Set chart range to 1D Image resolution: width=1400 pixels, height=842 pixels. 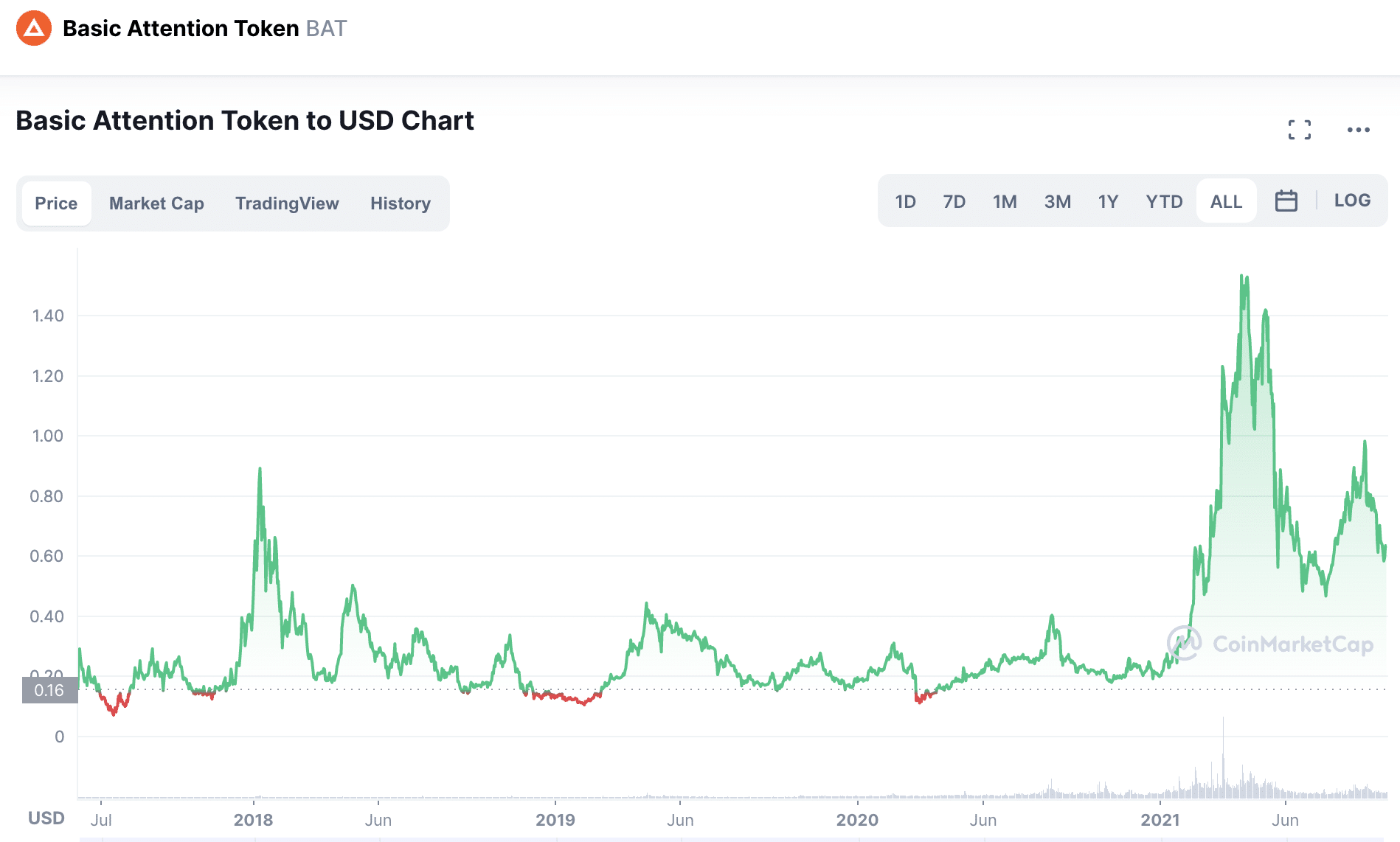pyautogui.click(x=905, y=201)
